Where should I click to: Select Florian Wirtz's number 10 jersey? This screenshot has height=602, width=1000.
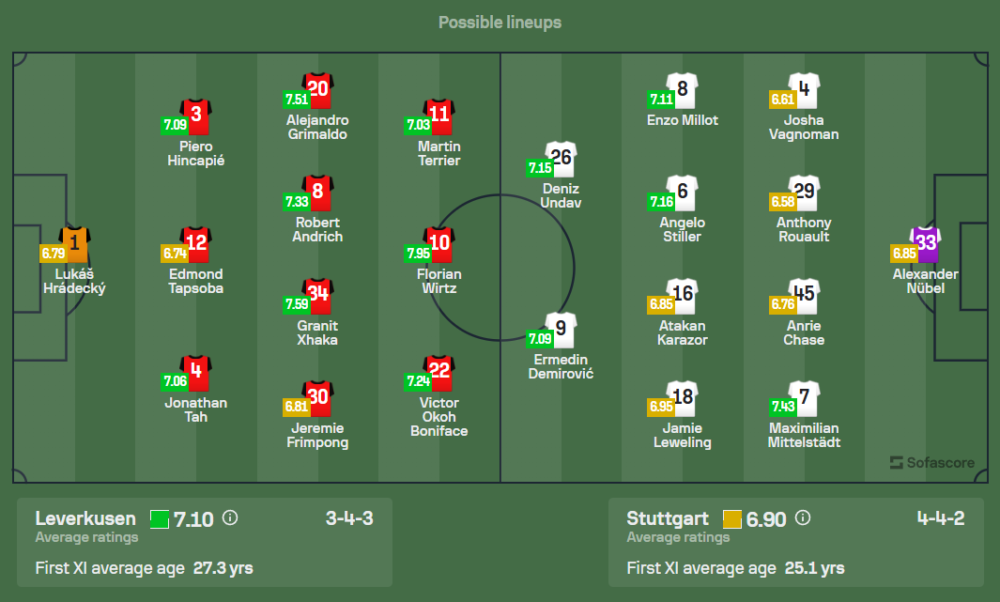pyautogui.click(x=440, y=242)
